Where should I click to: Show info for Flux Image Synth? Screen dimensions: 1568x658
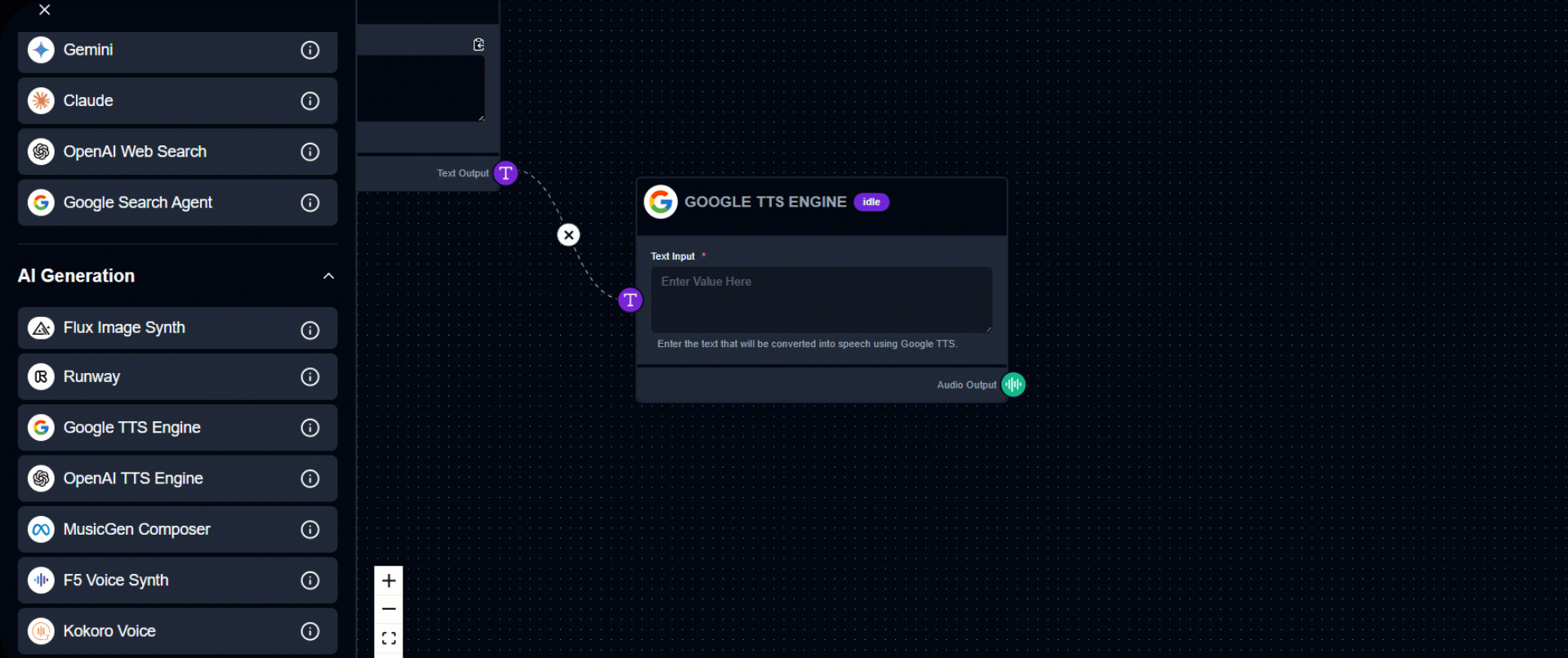tap(310, 330)
